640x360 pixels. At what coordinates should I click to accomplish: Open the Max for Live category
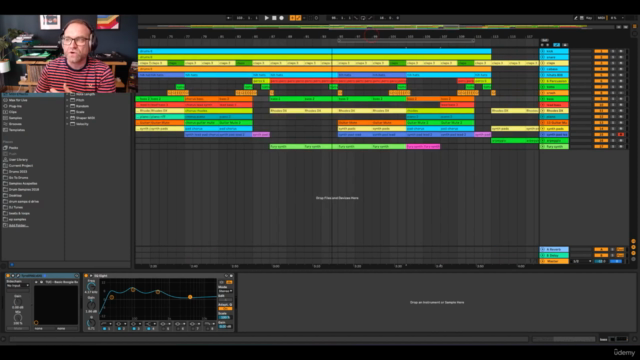(x=18, y=100)
